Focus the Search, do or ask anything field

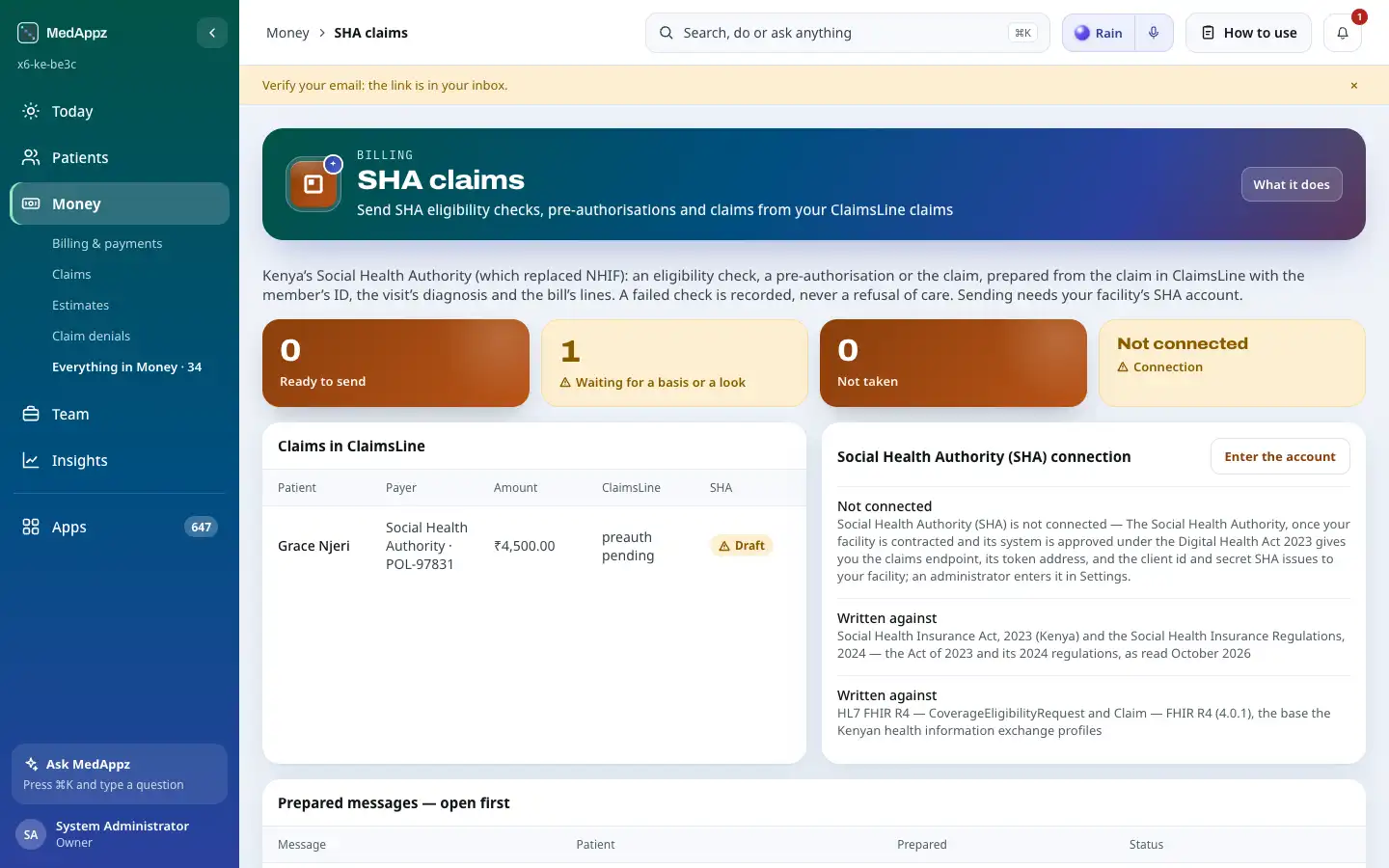click(847, 33)
